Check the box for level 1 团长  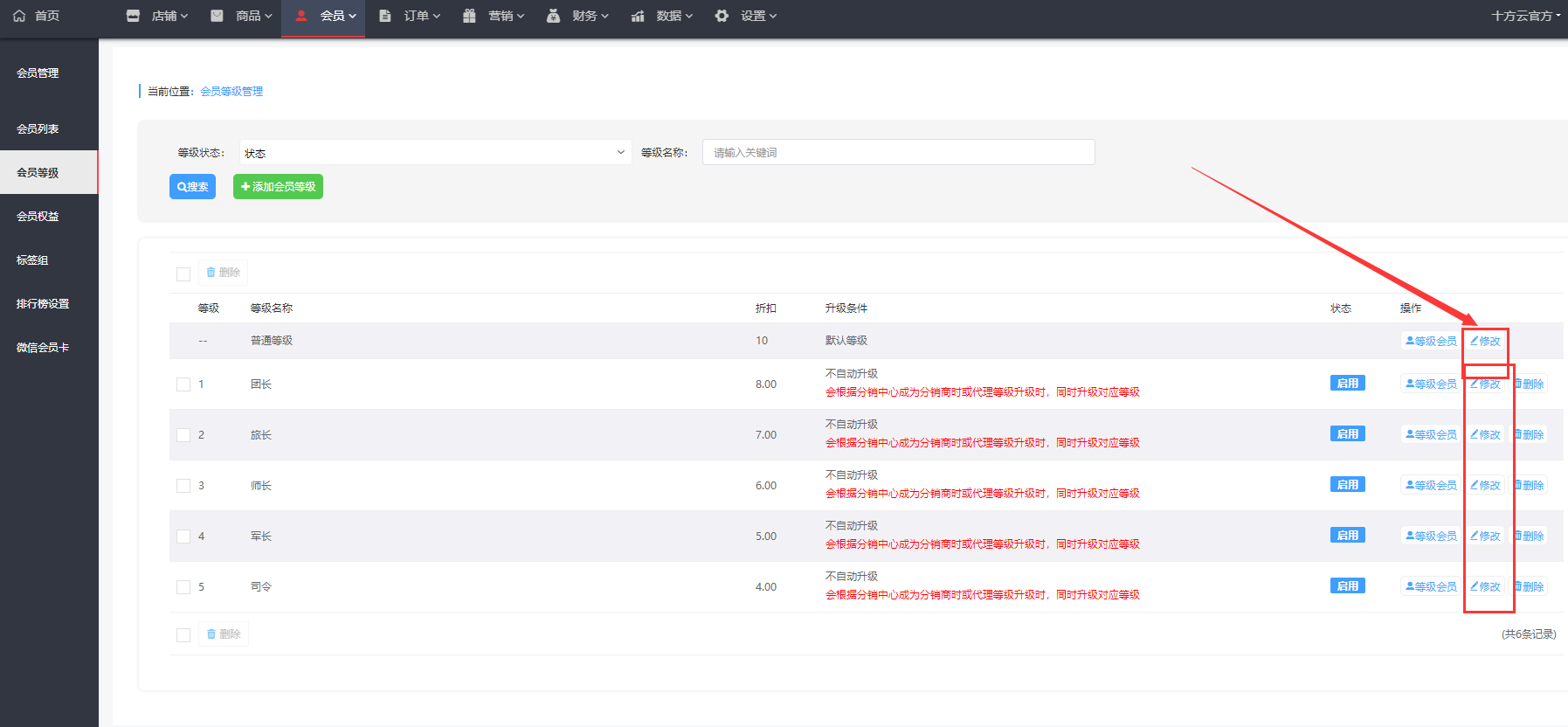click(183, 384)
